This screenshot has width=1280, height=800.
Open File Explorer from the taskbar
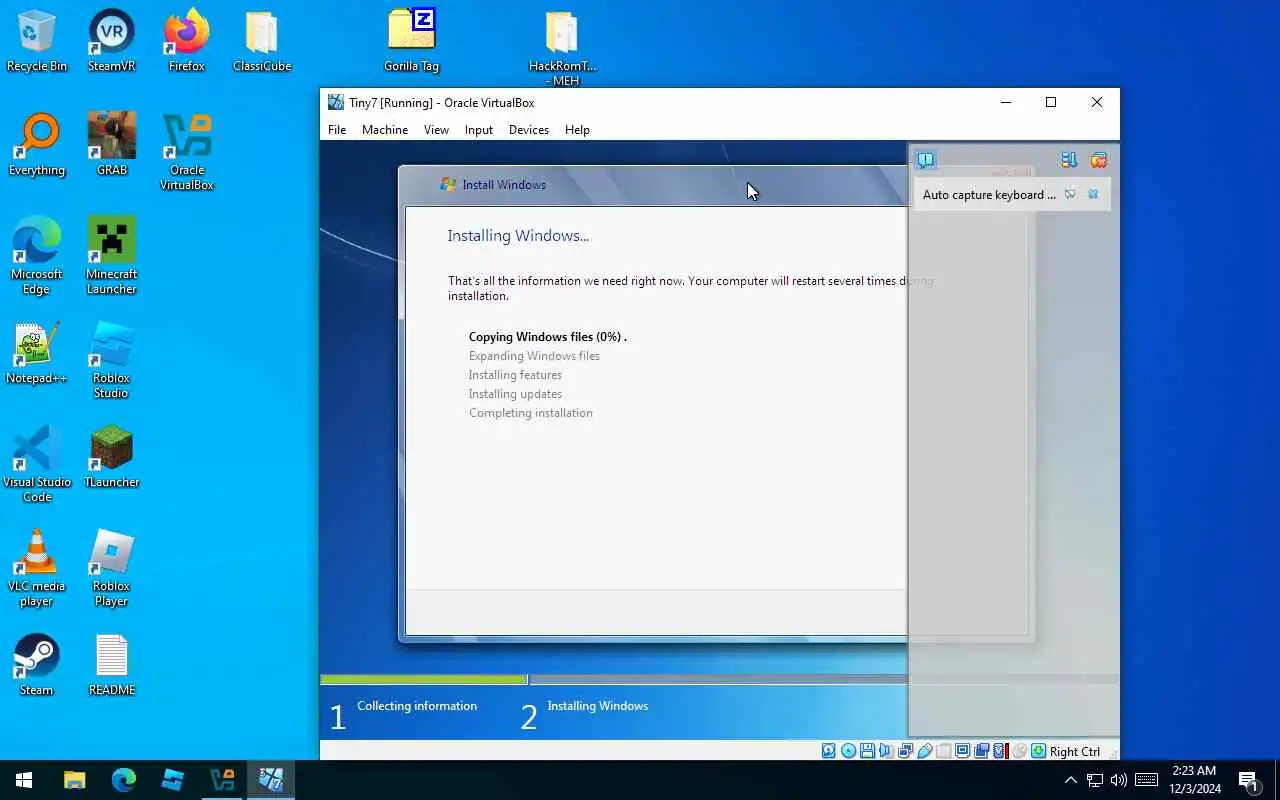75,780
